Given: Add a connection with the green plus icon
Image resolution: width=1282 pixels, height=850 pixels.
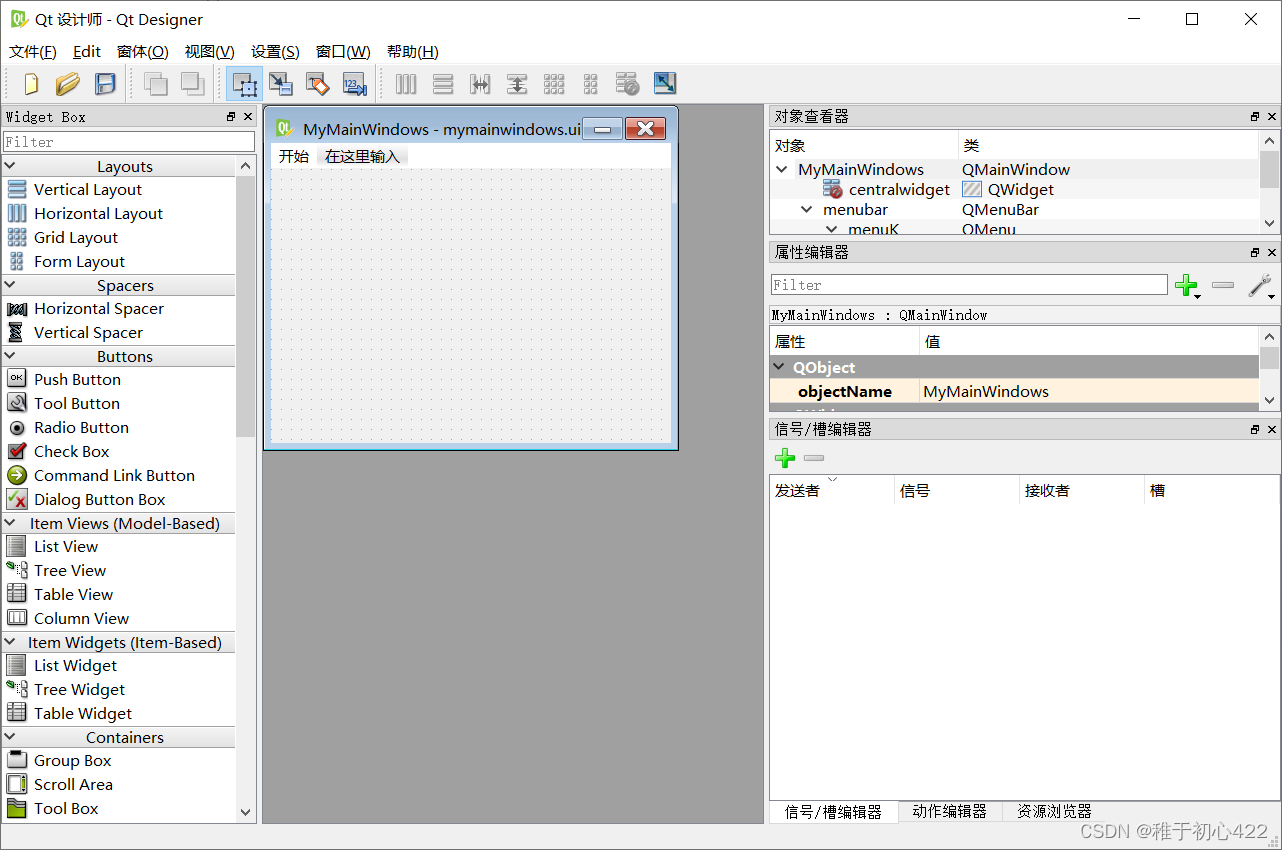Looking at the screenshot, I should click(x=784, y=457).
